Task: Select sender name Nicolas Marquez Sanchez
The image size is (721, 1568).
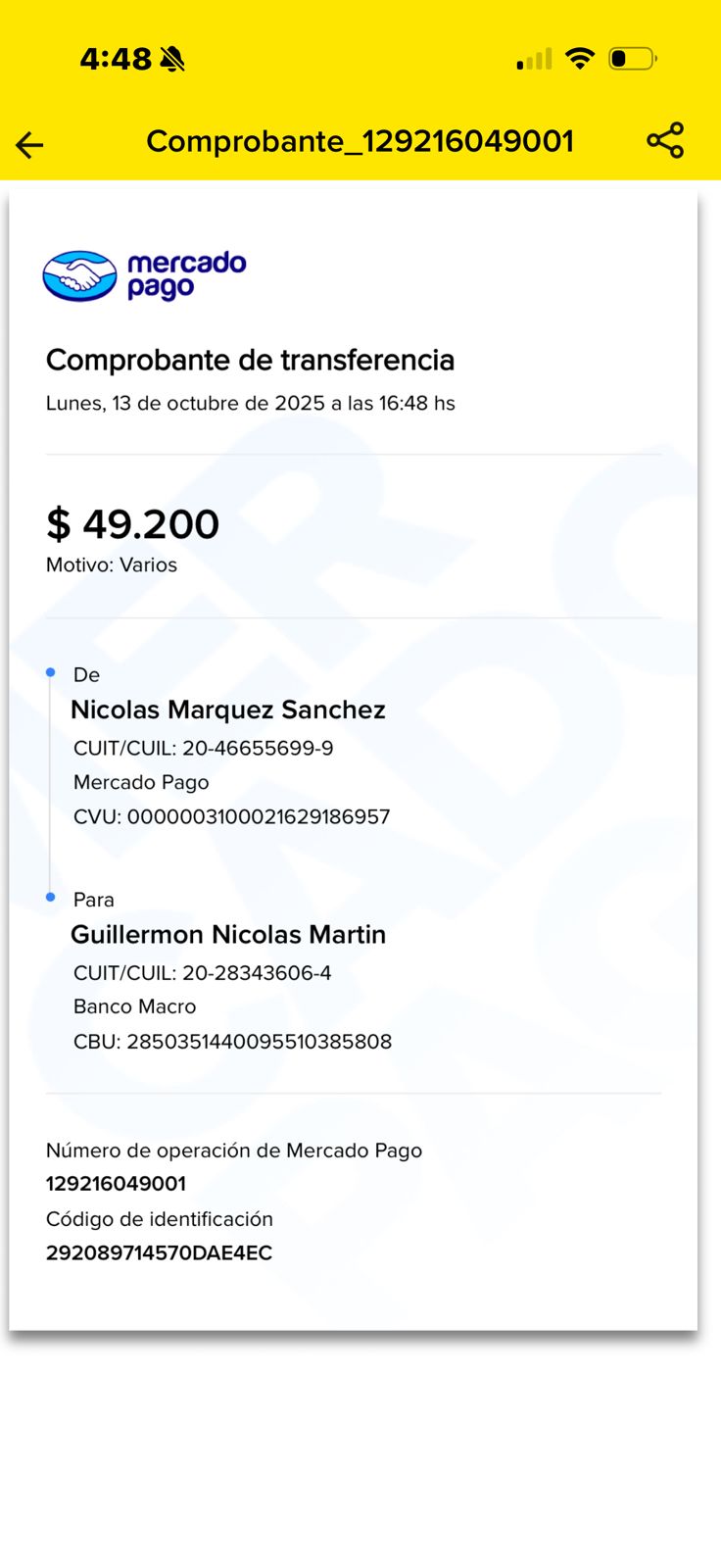Action: [227, 710]
